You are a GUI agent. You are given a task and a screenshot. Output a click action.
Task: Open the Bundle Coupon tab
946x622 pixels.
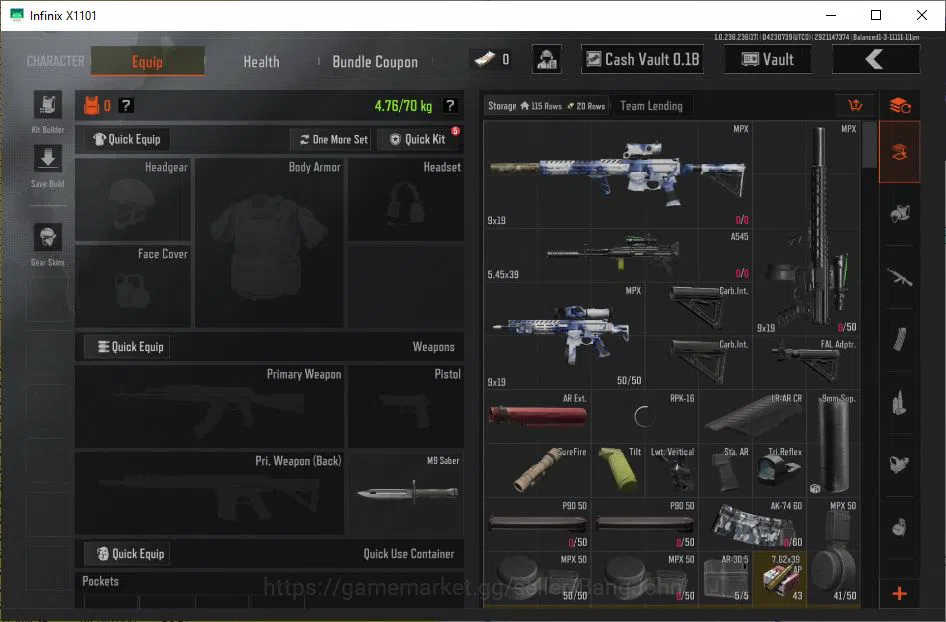click(375, 62)
